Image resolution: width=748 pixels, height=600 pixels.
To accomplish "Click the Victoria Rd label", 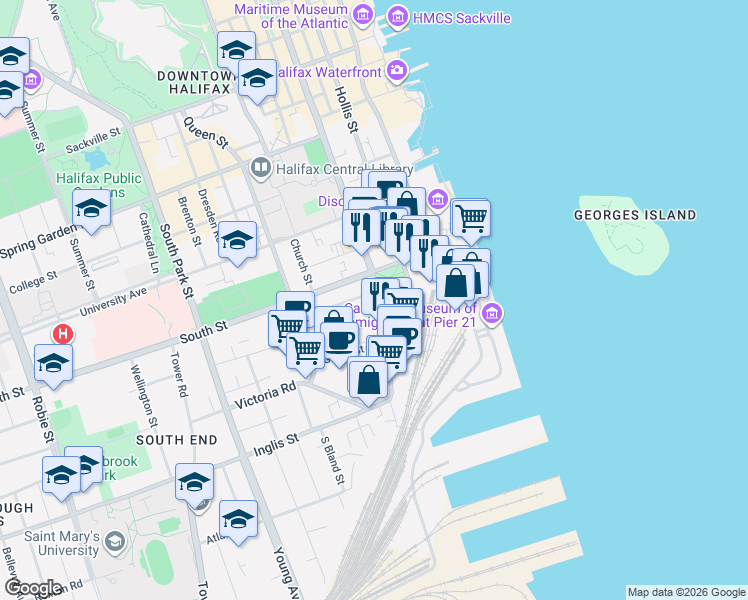I will [265, 396].
